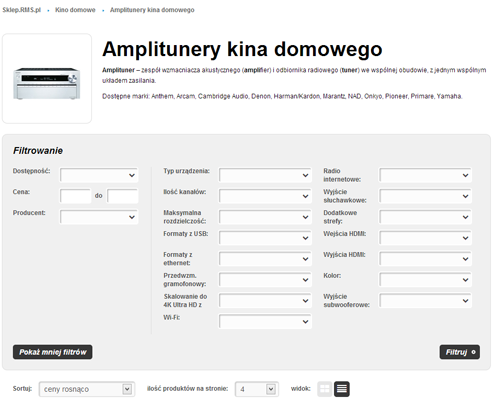The height and width of the screenshot is (403, 492).
Task: Open the Producent dropdown
Action: pos(99,217)
